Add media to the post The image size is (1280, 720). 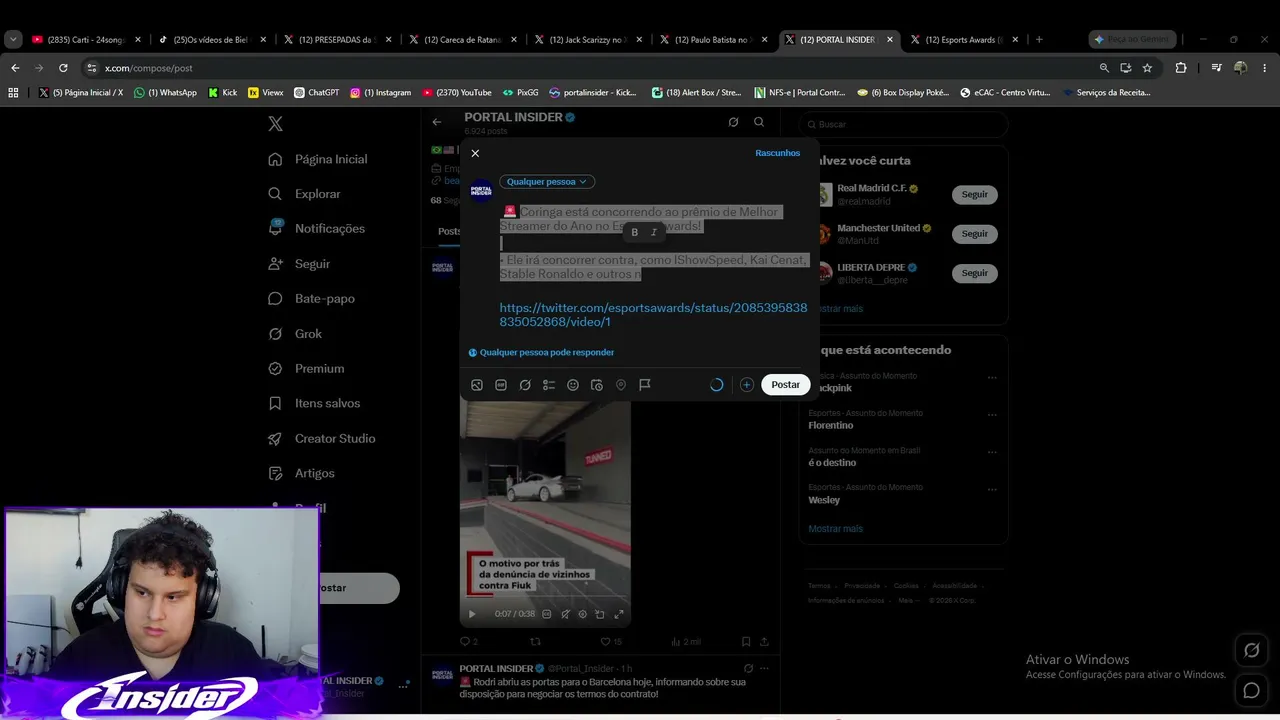477,385
